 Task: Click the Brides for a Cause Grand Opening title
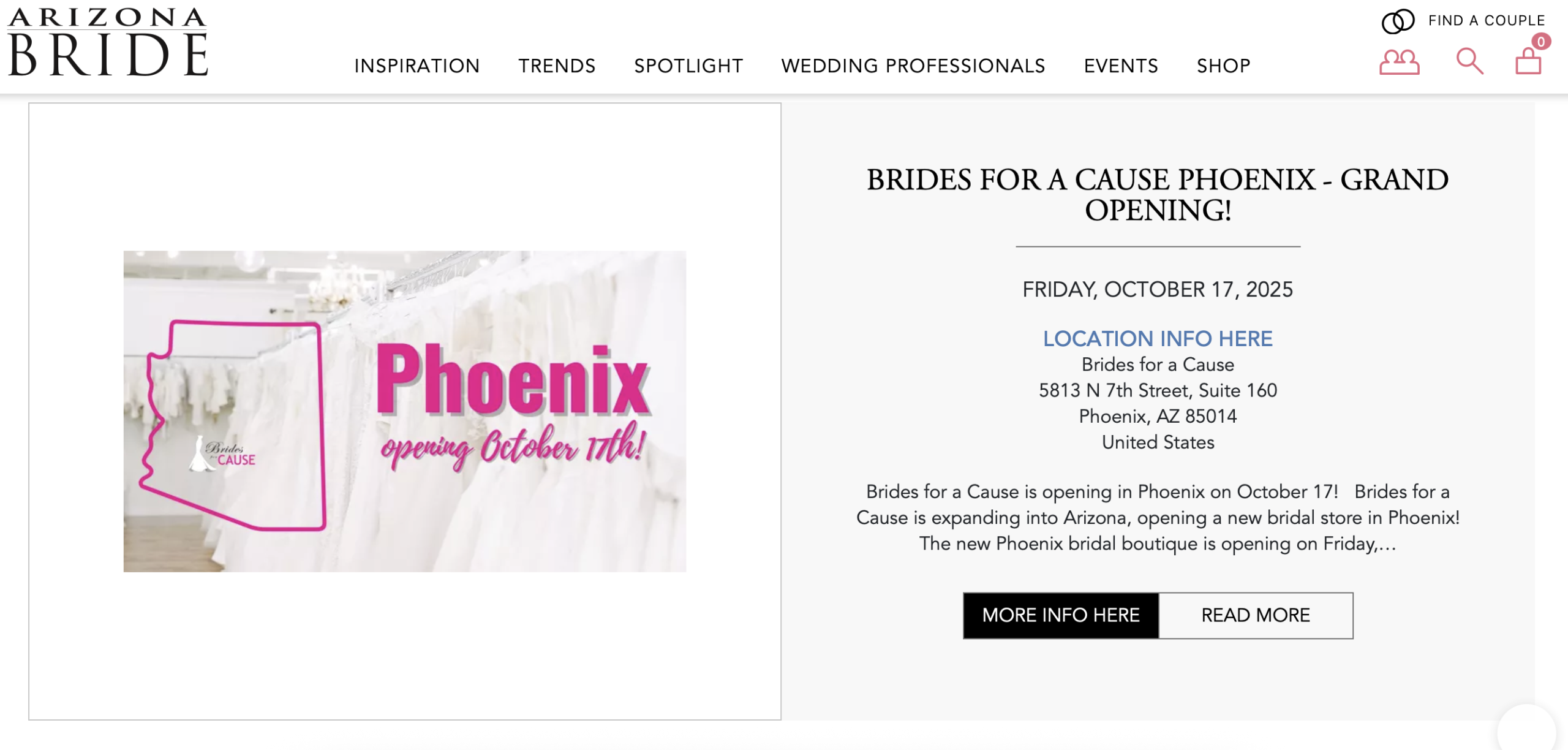[1158, 195]
